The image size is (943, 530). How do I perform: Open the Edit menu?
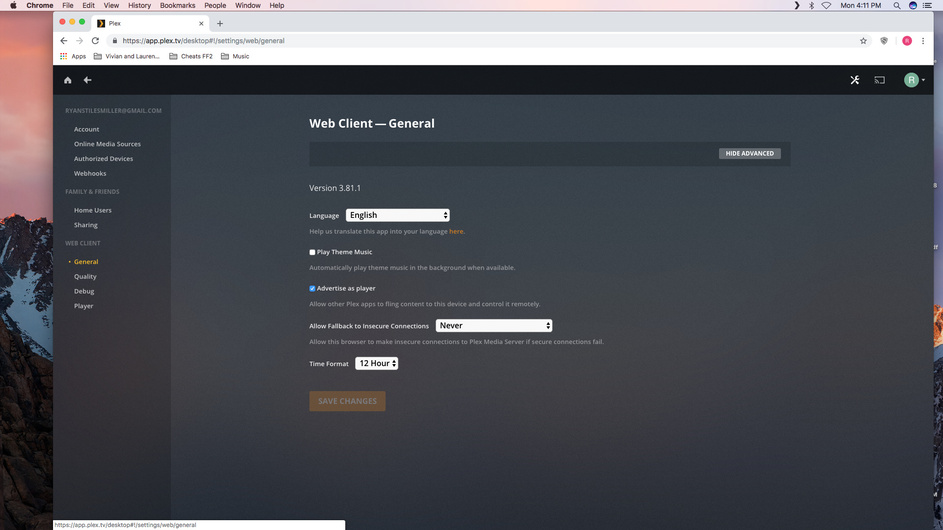(x=88, y=5)
